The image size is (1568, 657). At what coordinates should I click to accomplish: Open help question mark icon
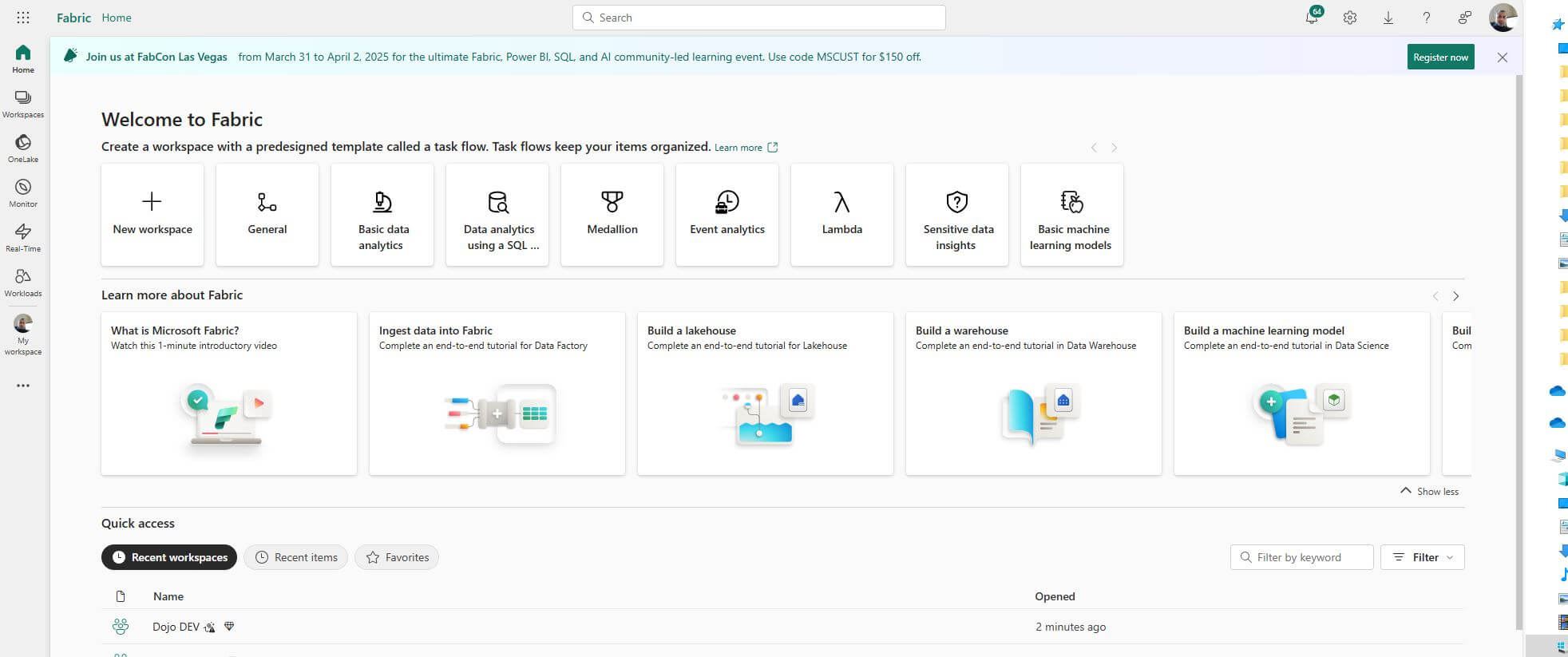click(1426, 18)
